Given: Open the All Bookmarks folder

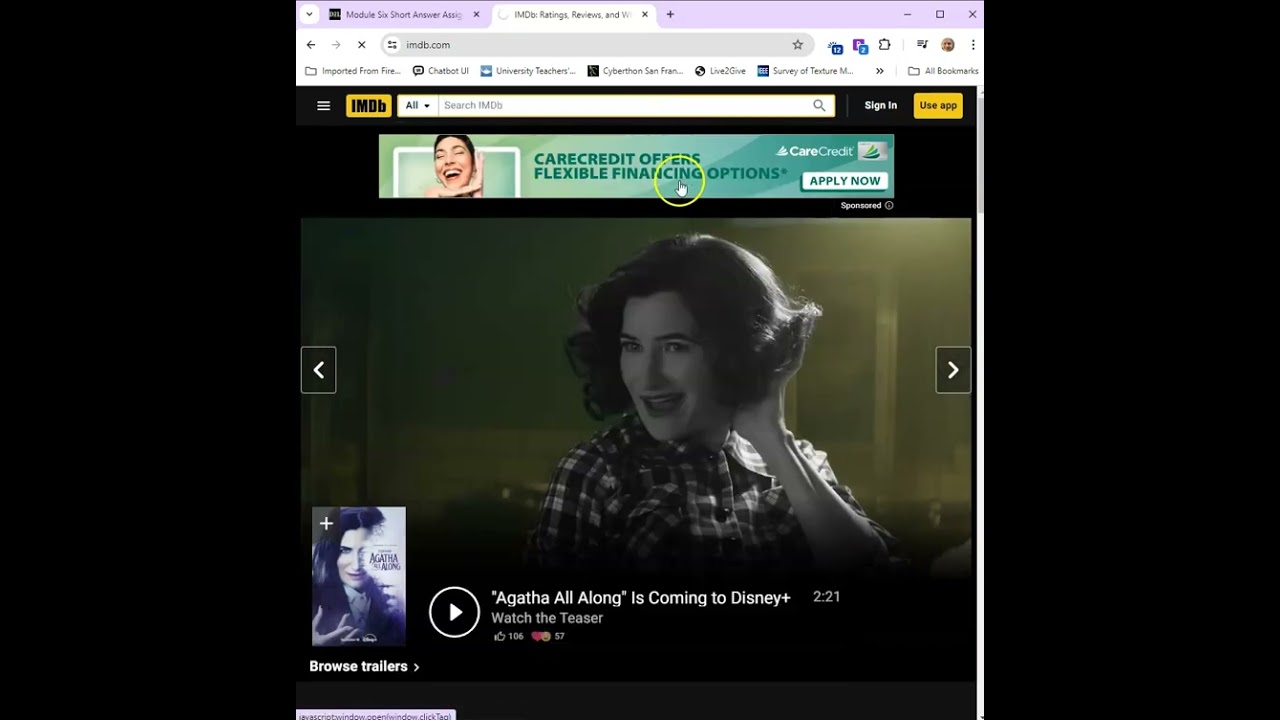Looking at the screenshot, I should click(x=943, y=71).
